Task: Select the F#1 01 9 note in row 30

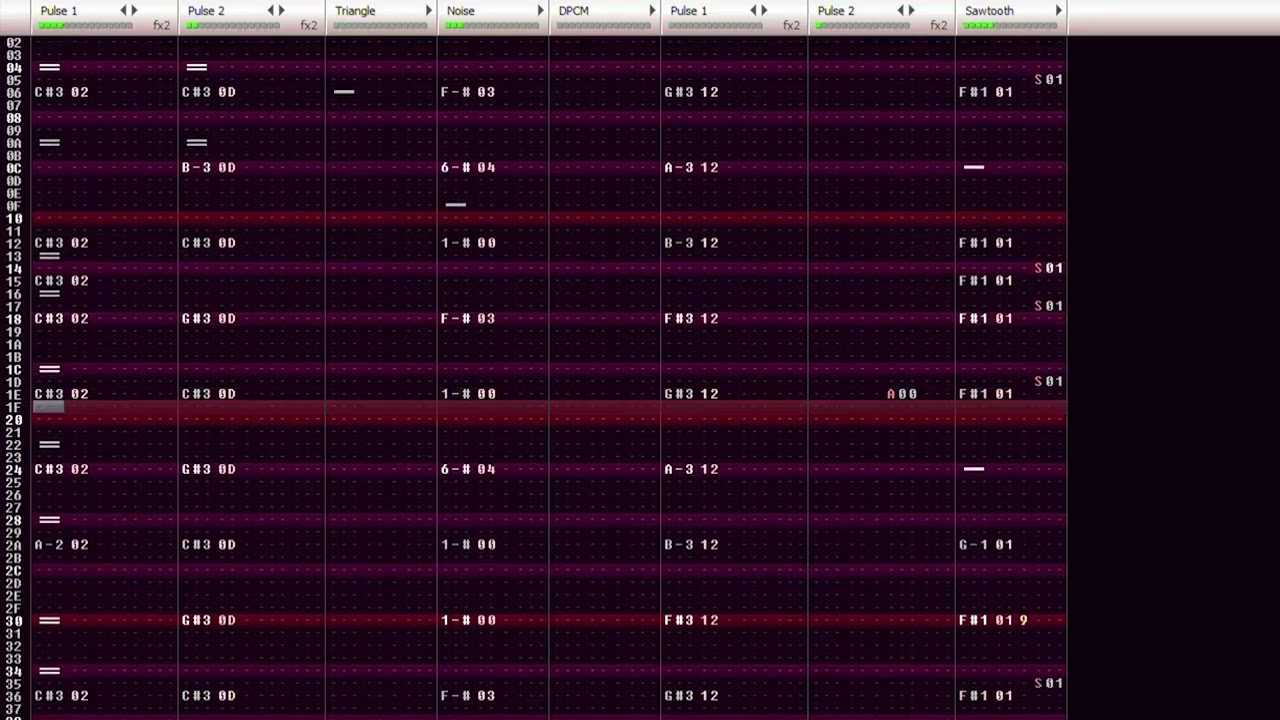Action: point(993,620)
